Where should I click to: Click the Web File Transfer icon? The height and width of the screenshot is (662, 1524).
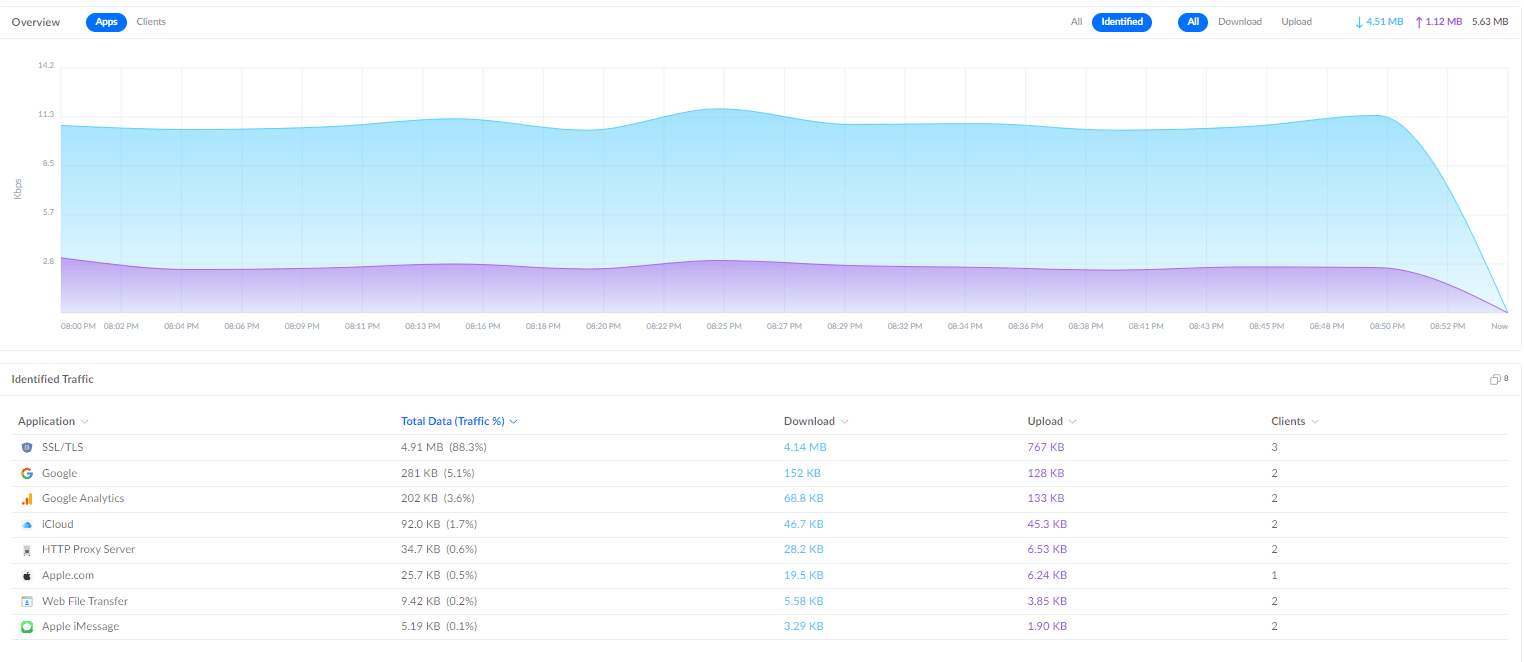click(27, 601)
